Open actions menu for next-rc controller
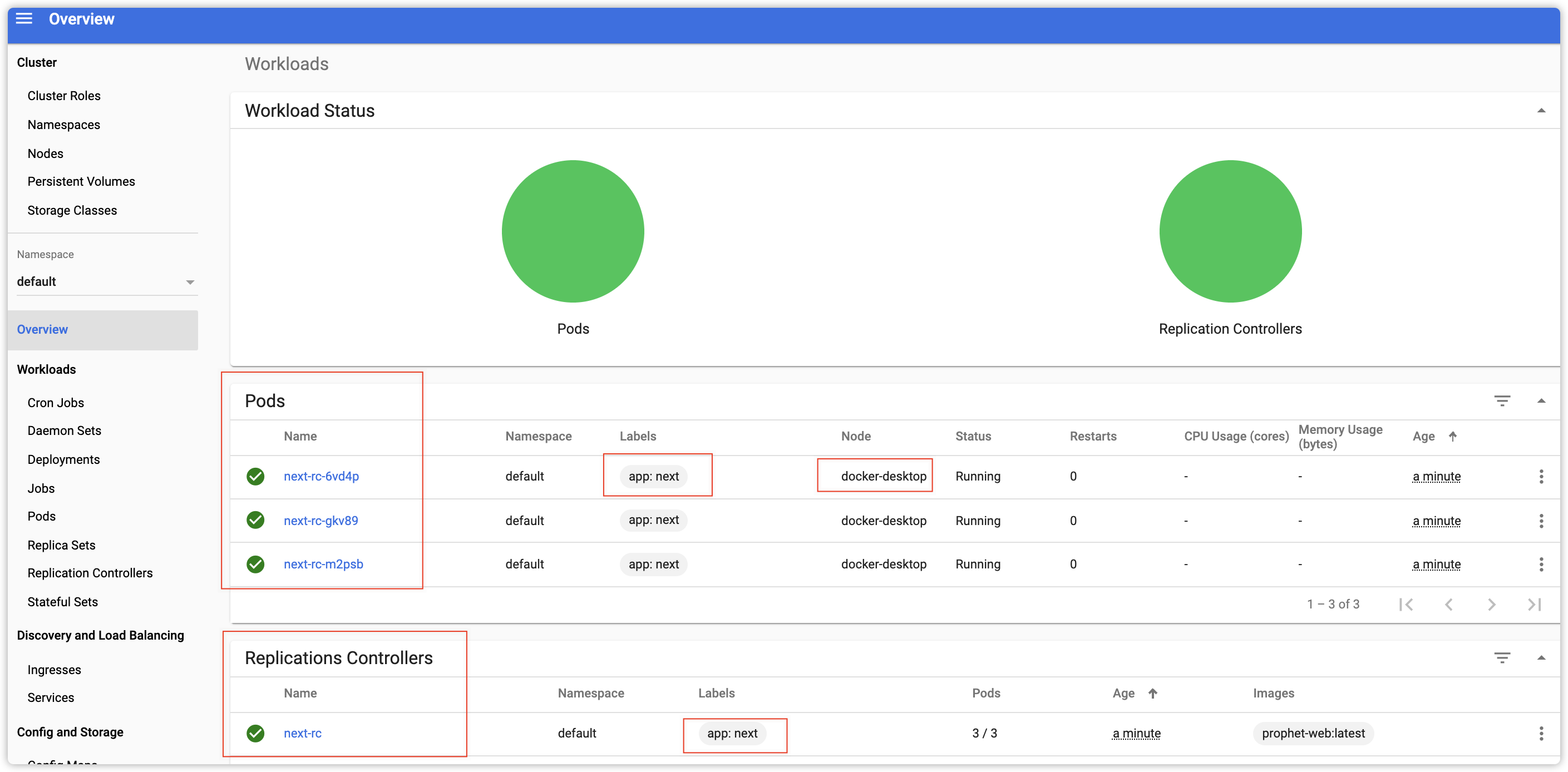This screenshot has width=1568, height=772. click(1541, 733)
